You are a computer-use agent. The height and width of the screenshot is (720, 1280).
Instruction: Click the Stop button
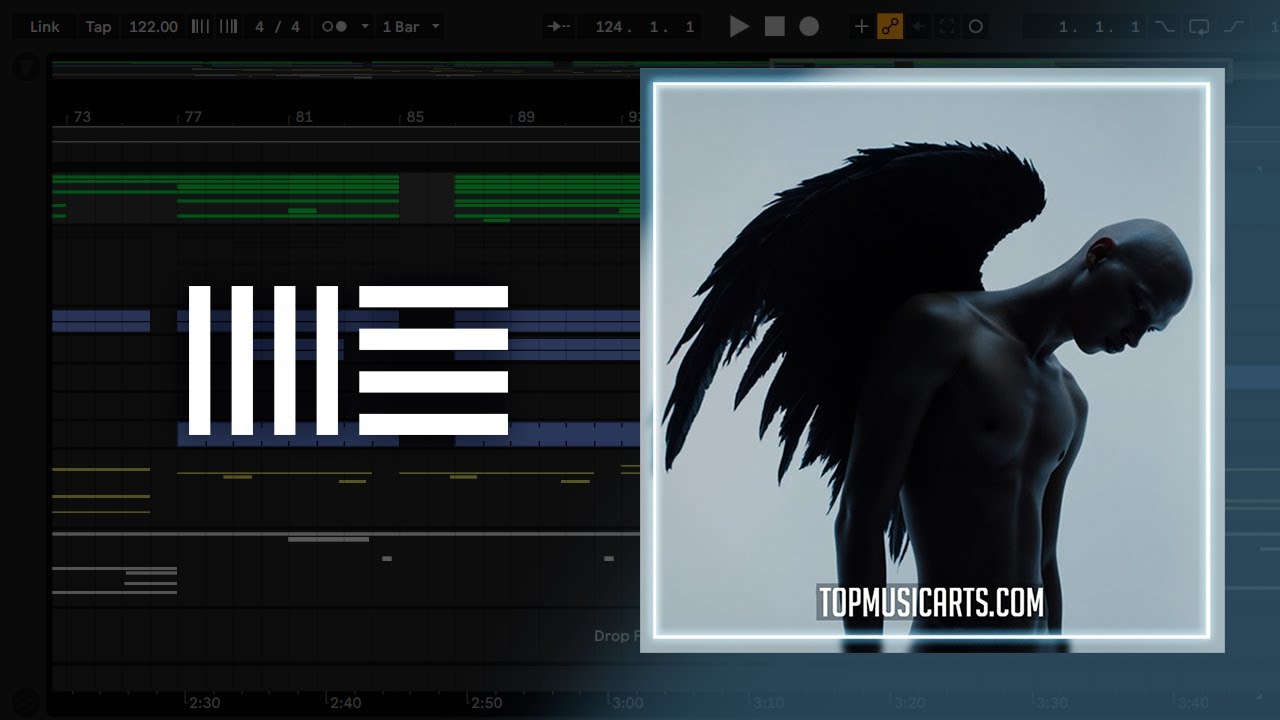pos(774,27)
